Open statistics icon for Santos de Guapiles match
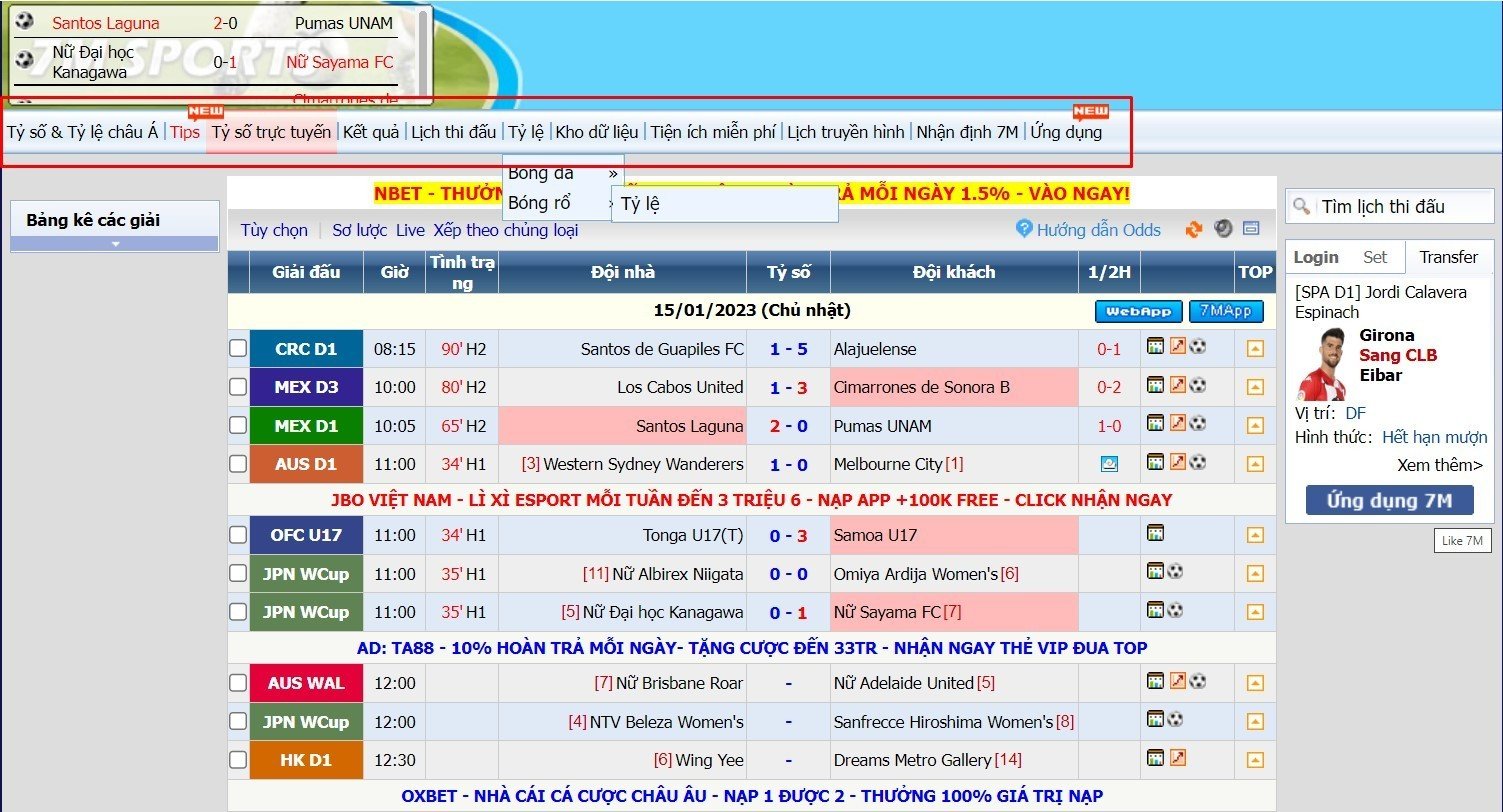The image size is (1503, 812). pos(1155,347)
